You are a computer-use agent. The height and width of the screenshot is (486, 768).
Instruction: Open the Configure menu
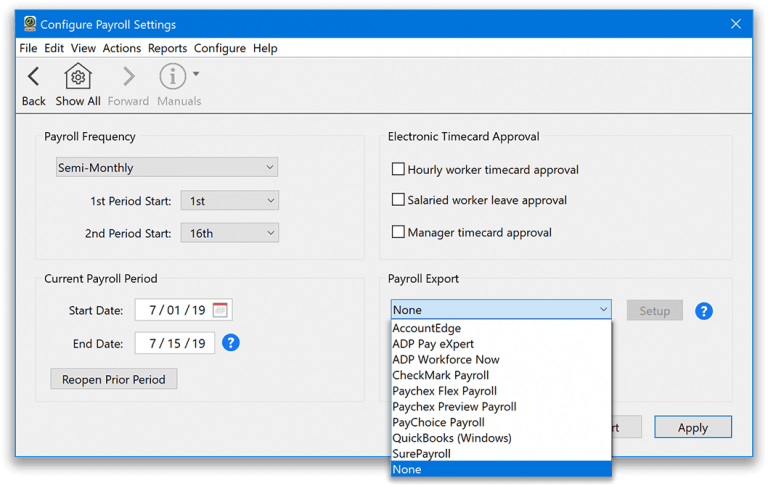[x=220, y=48]
